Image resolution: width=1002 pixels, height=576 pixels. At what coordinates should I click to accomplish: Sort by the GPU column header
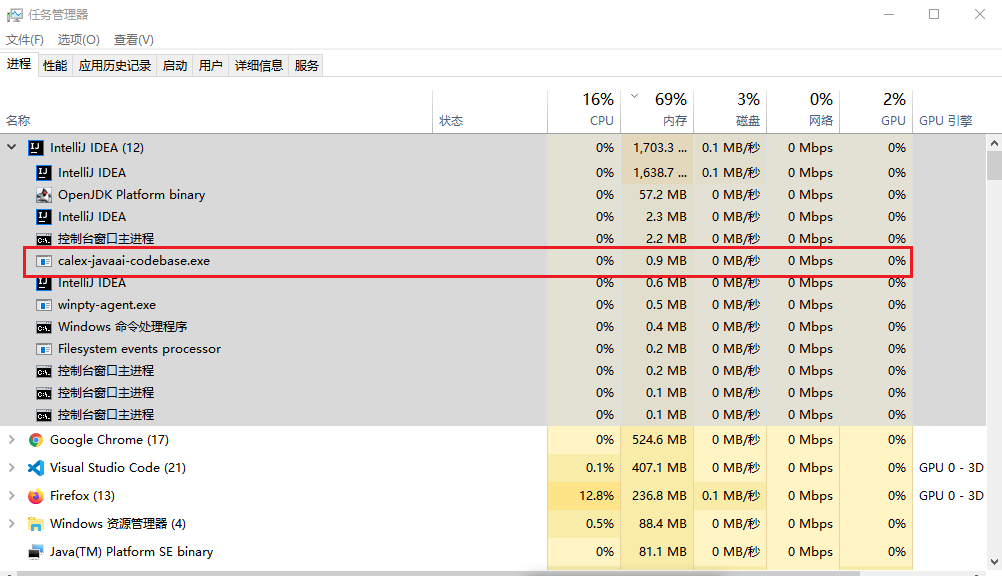pyautogui.click(x=876, y=111)
